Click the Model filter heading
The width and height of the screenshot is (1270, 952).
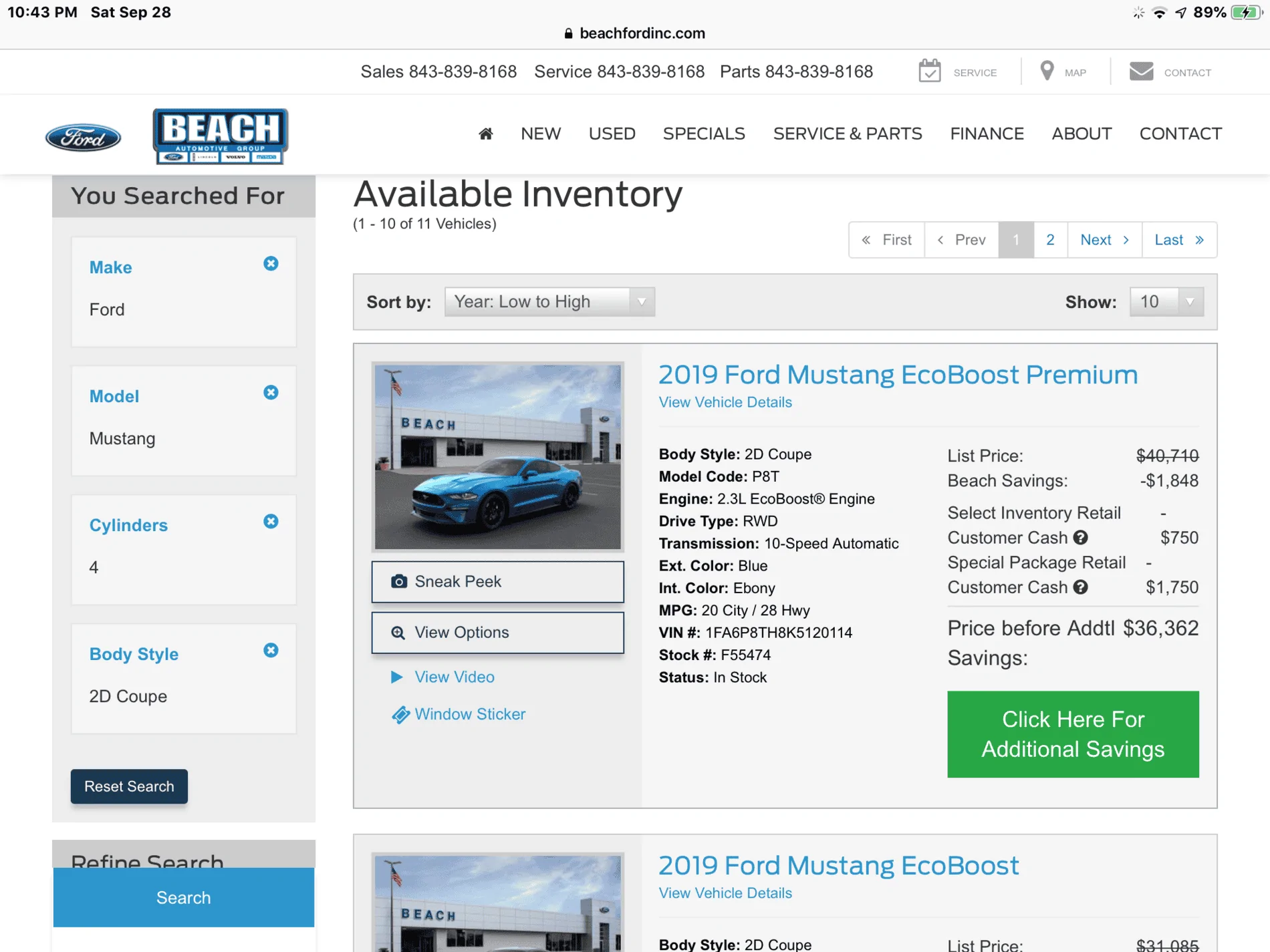[114, 396]
